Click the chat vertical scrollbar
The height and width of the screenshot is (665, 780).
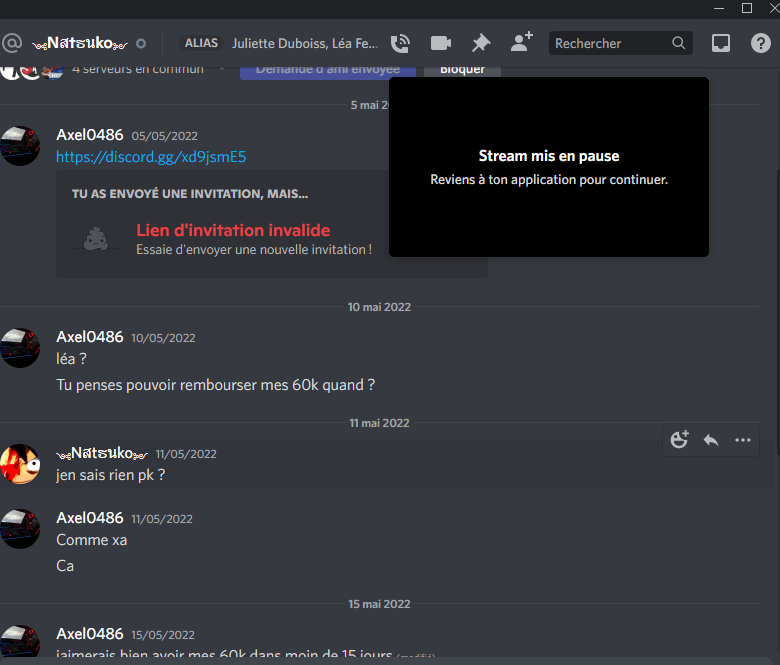coord(777,312)
